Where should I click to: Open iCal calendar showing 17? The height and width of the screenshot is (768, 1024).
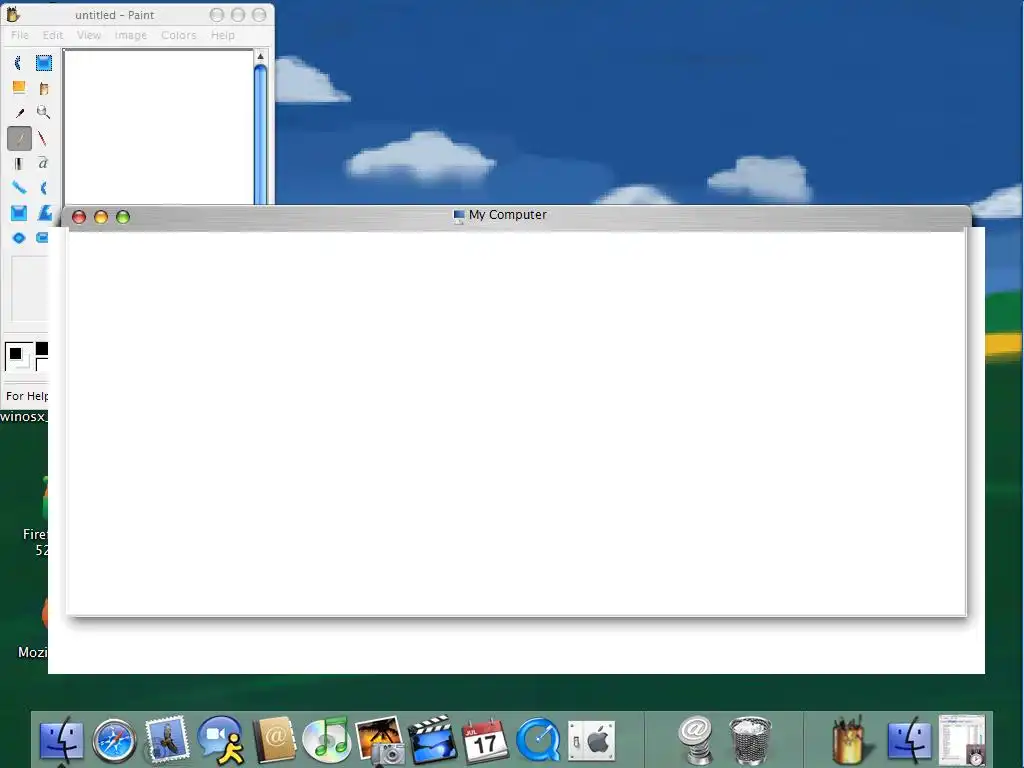[485, 741]
